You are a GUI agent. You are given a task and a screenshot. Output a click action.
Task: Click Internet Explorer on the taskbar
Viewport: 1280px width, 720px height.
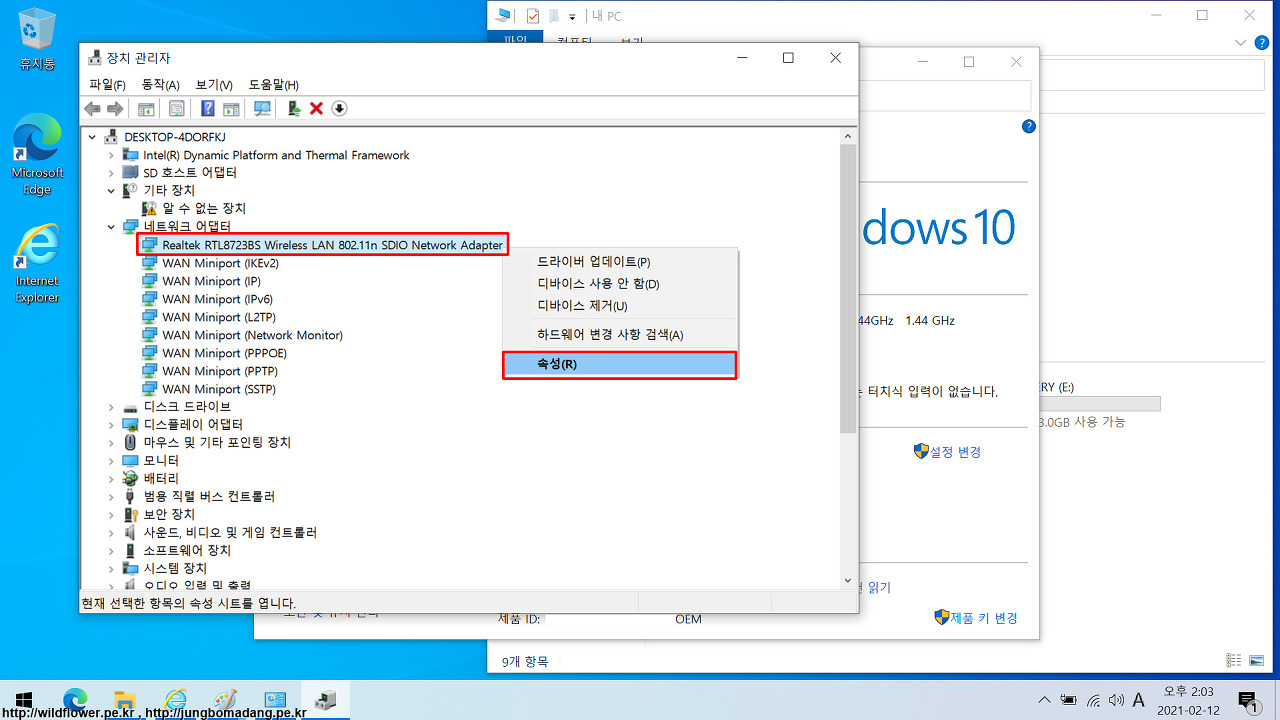point(176,699)
